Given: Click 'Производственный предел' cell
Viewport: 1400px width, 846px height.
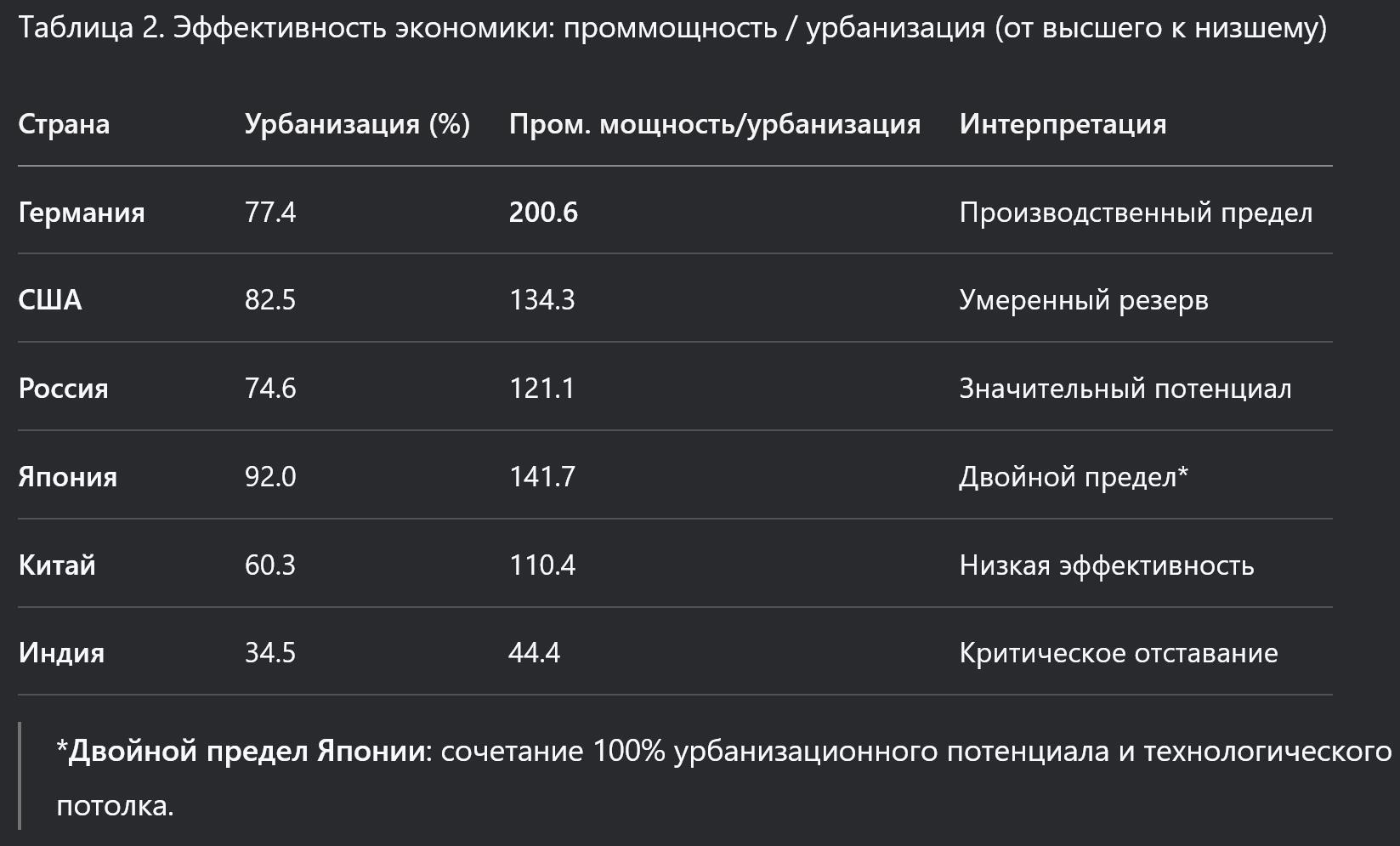Looking at the screenshot, I should 1136,212.
